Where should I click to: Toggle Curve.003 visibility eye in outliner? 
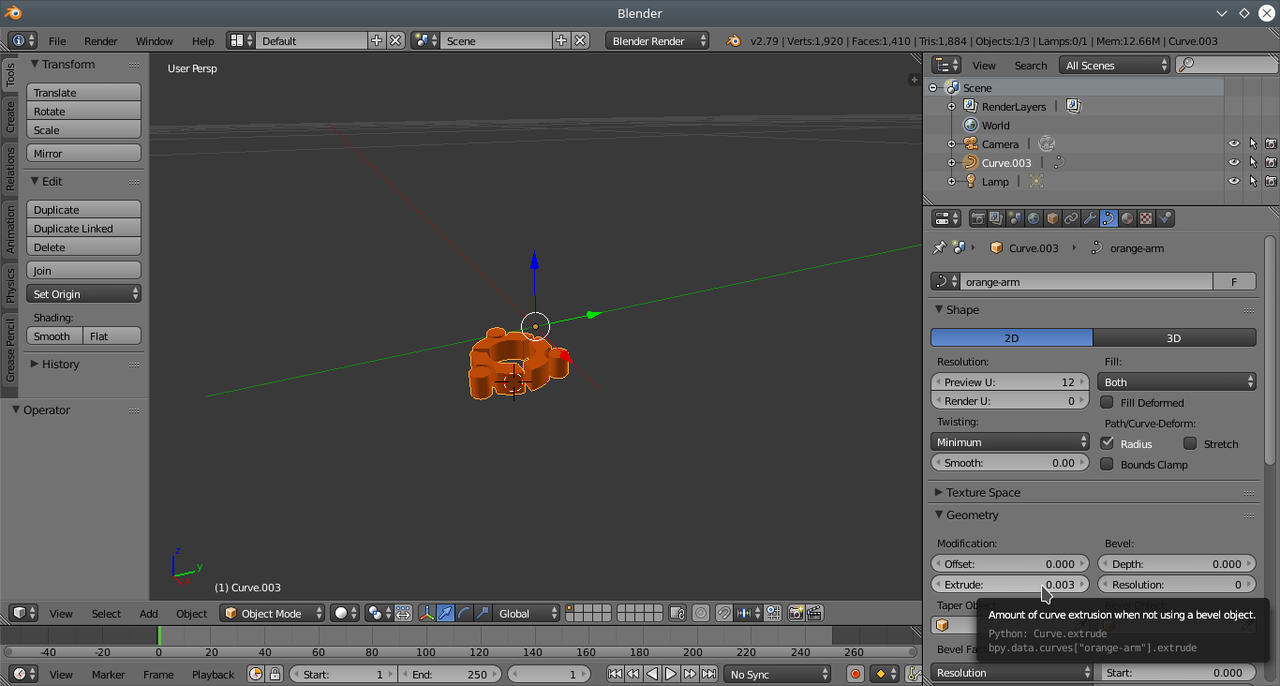pyautogui.click(x=1234, y=162)
